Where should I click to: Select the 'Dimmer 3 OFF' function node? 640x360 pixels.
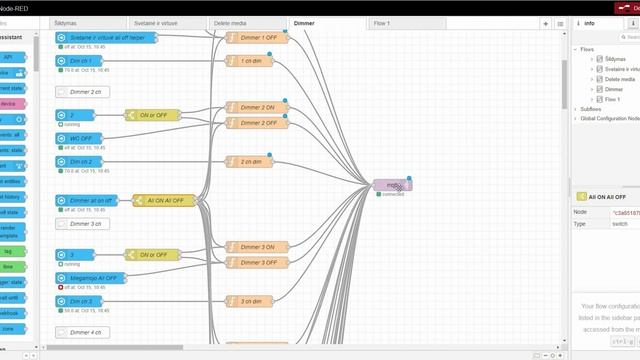click(257, 262)
